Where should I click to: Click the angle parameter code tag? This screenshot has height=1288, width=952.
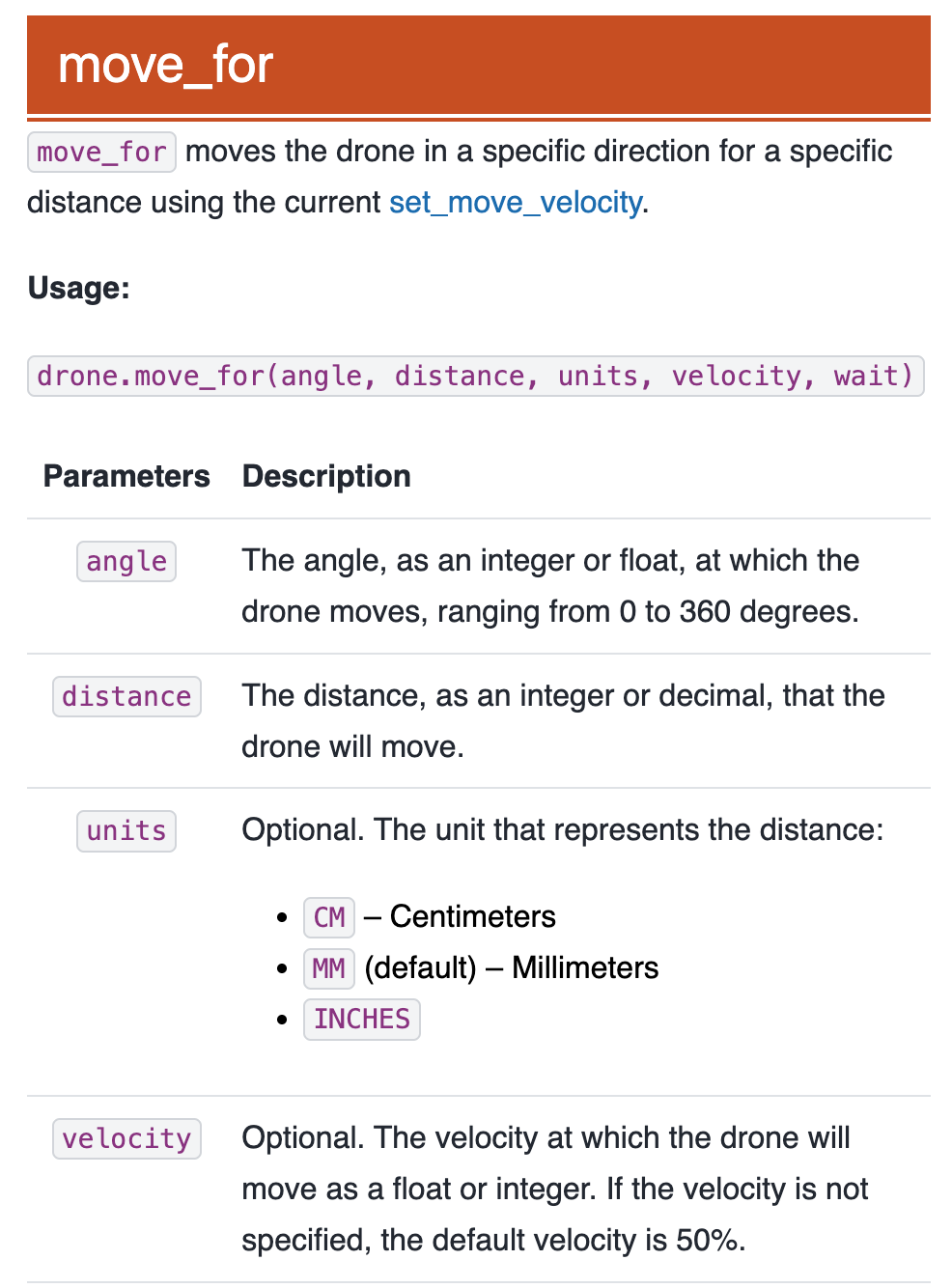[x=126, y=562]
